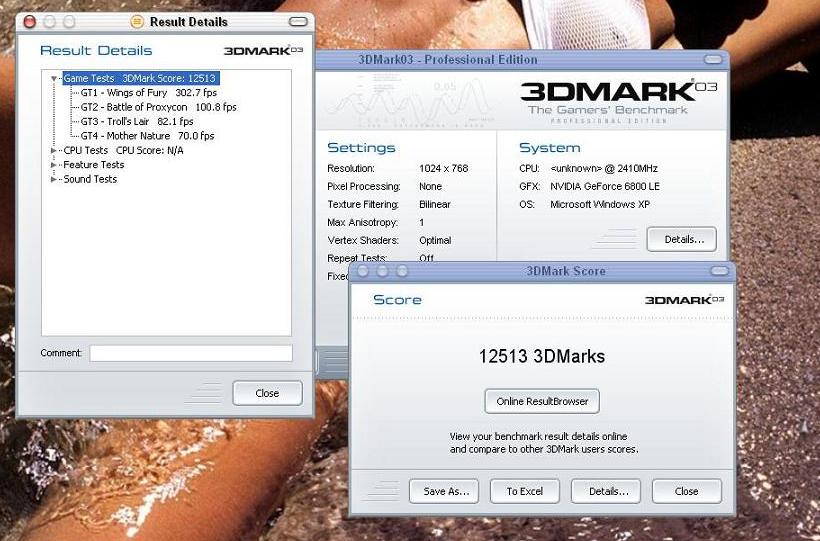Click the large 3DMARK03 Gamers' Benchmark logo
The width and height of the screenshot is (820, 541).
(x=618, y=101)
